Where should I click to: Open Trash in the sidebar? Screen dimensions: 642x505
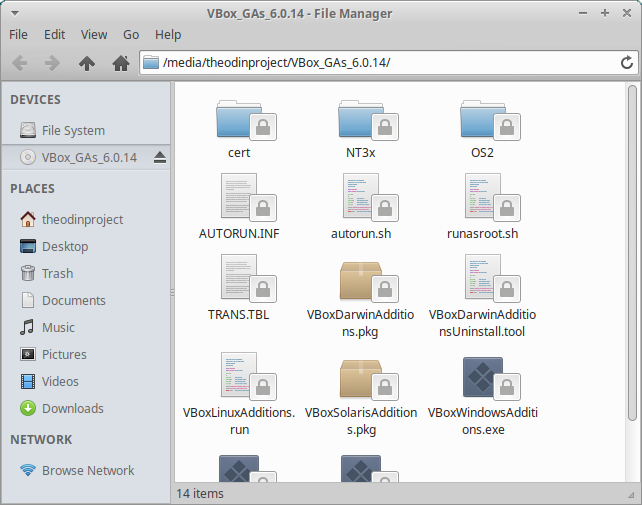[57, 273]
